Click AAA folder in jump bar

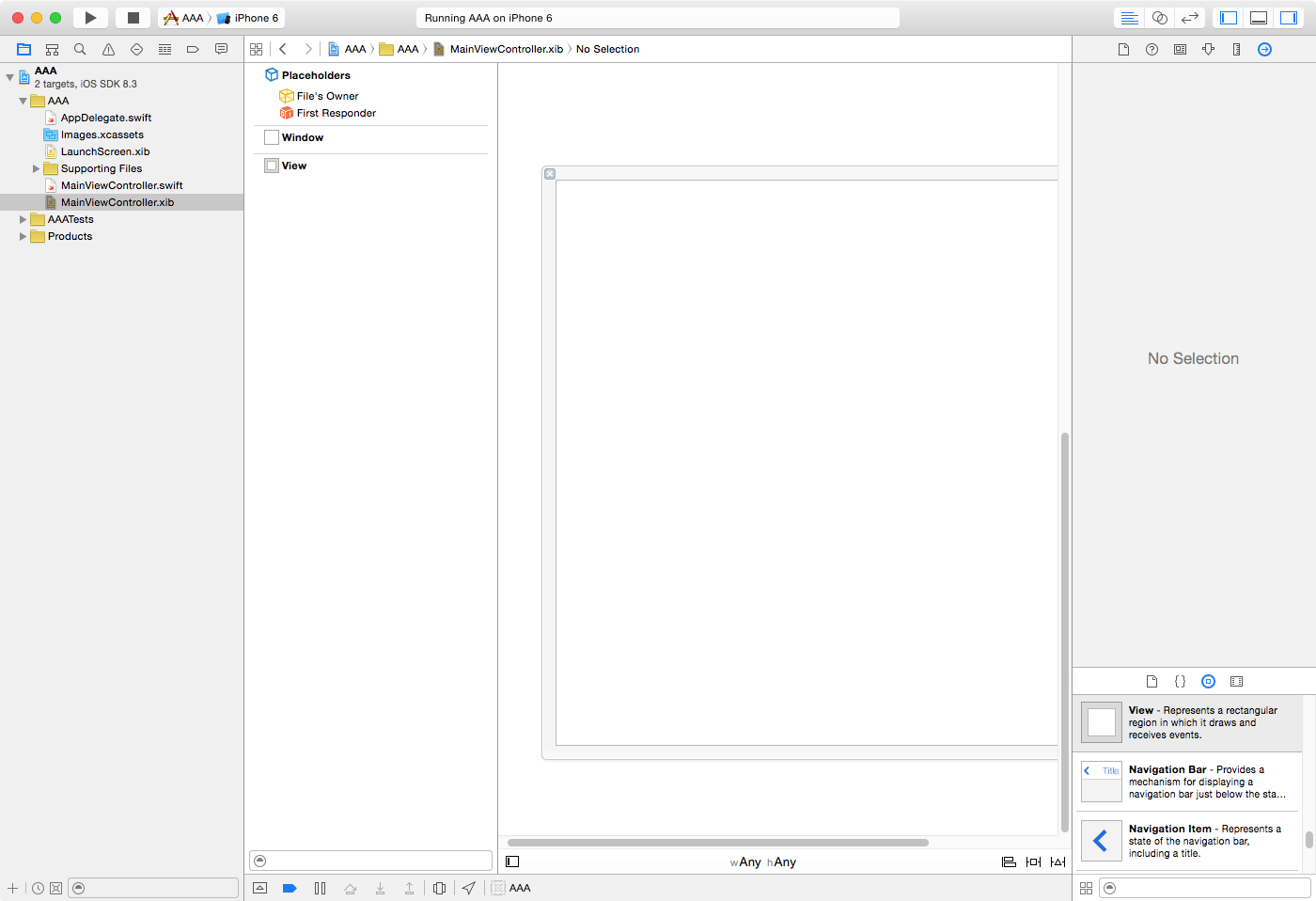pyautogui.click(x=399, y=49)
